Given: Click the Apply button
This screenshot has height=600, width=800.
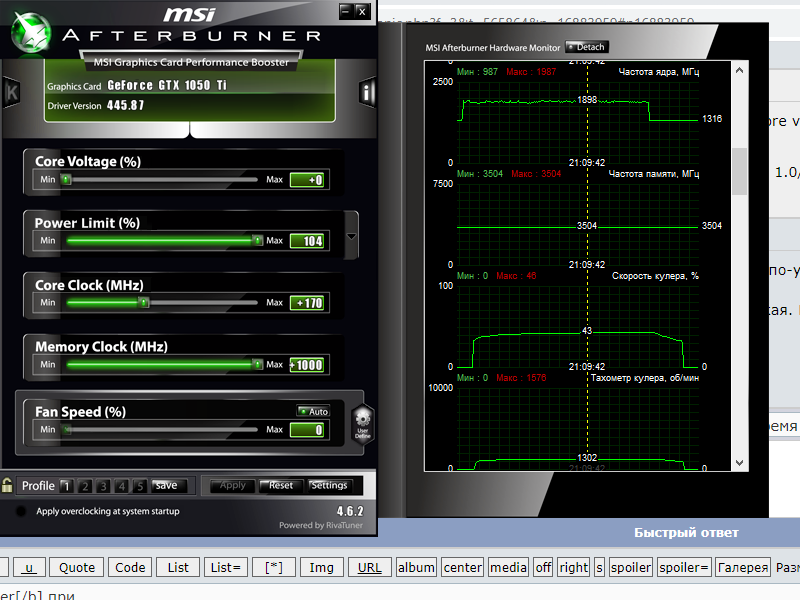Looking at the screenshot, I should (x=232, y=485).
